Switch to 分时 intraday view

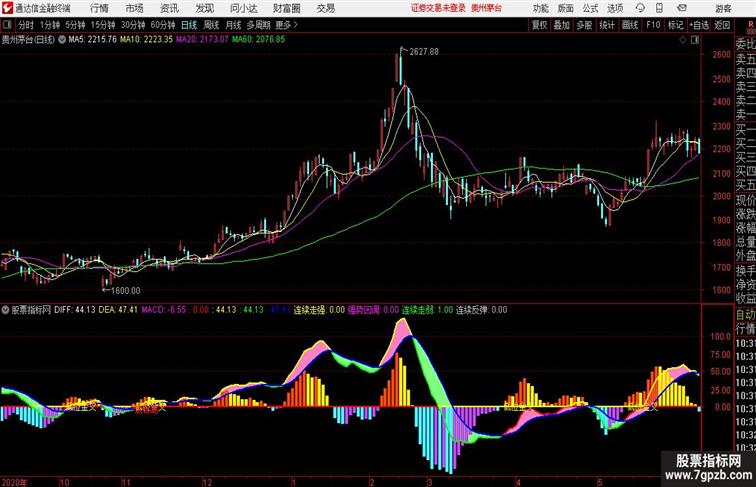tap(26, 25)
